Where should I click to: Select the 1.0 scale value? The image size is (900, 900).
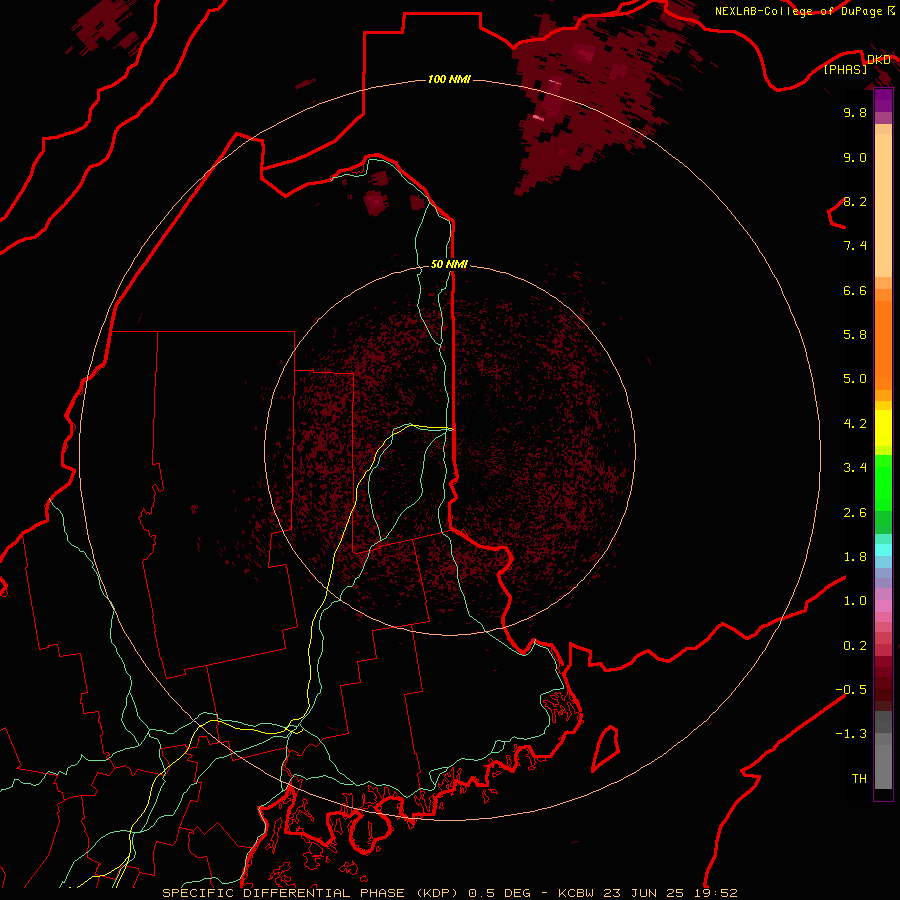(855, 601)
